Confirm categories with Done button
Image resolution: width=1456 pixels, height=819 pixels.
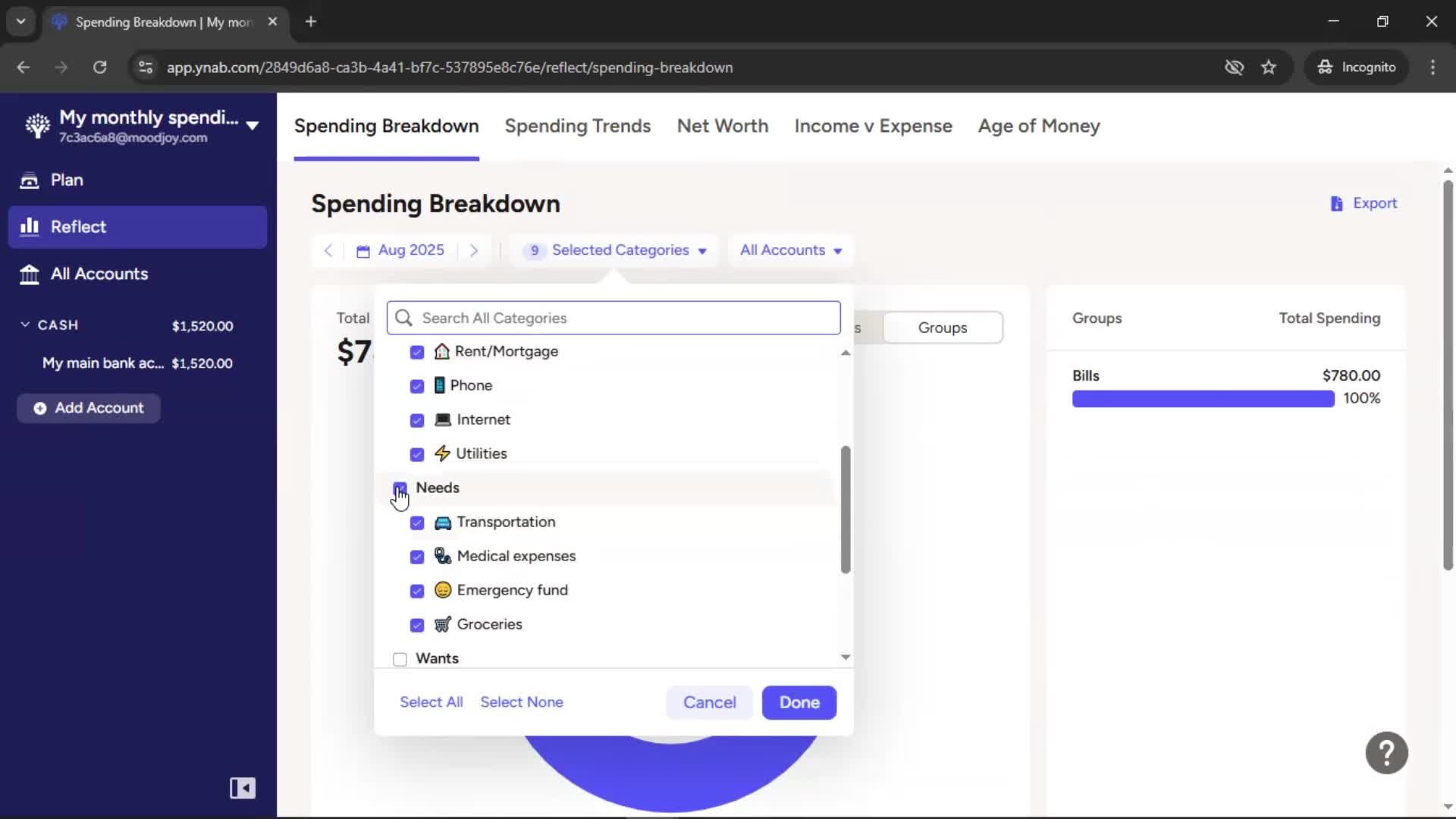tap(799, 703)
